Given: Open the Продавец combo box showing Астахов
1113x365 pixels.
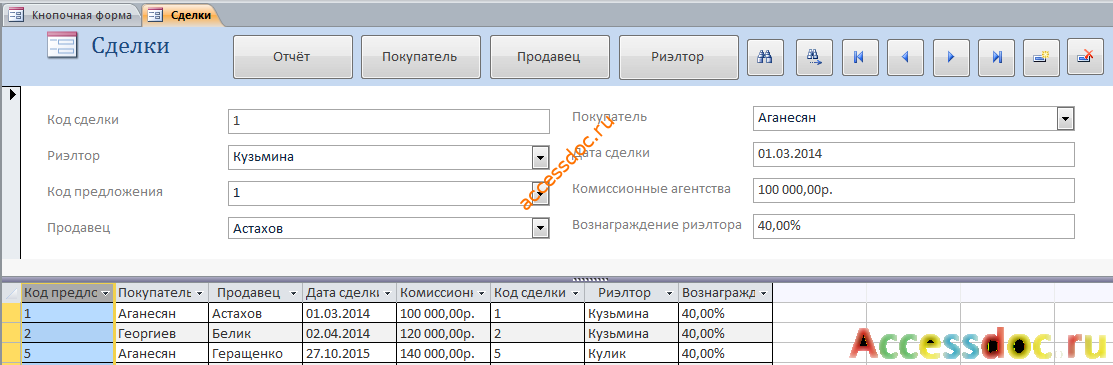Looking at the screenshot, I should click(541, 228).
